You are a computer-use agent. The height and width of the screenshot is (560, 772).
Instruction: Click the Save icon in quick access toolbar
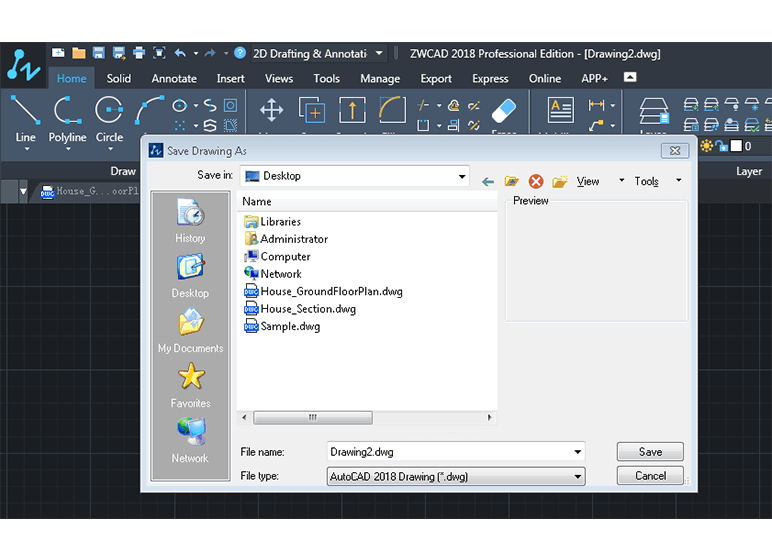[98, 53]
